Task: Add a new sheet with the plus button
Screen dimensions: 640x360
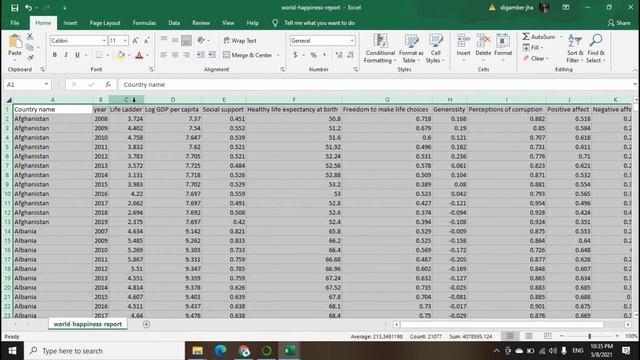Action: (147, 324)
